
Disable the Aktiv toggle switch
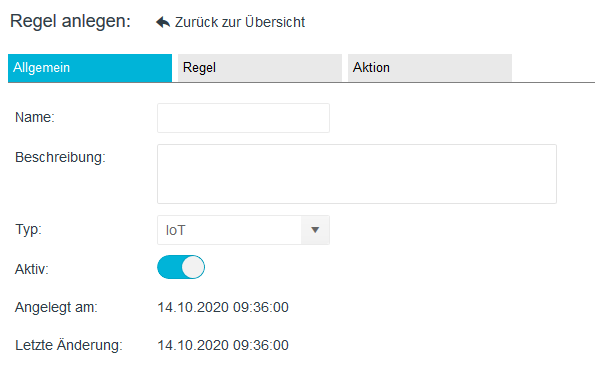(x=181, y=267)
